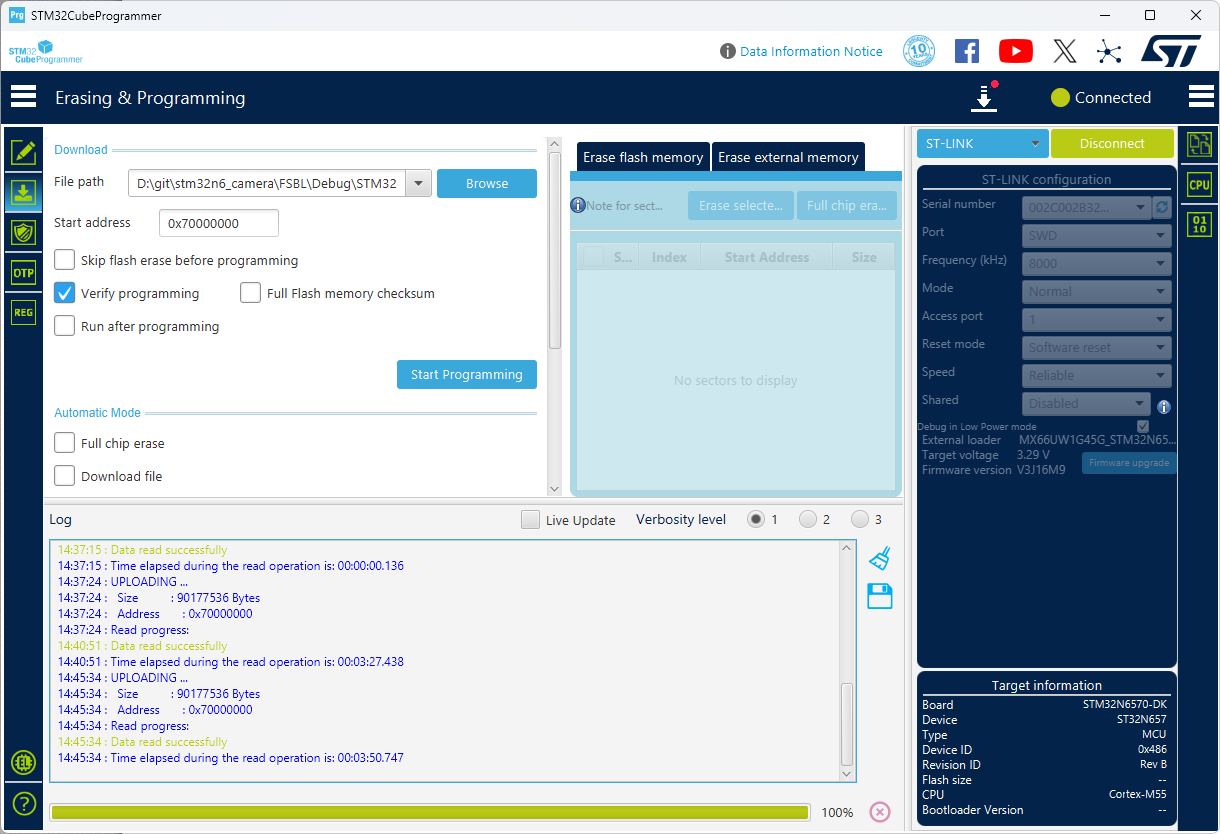Expand the File path dropdown arrow
Viewport: 1220px width, 834px height.
[419, 184]
